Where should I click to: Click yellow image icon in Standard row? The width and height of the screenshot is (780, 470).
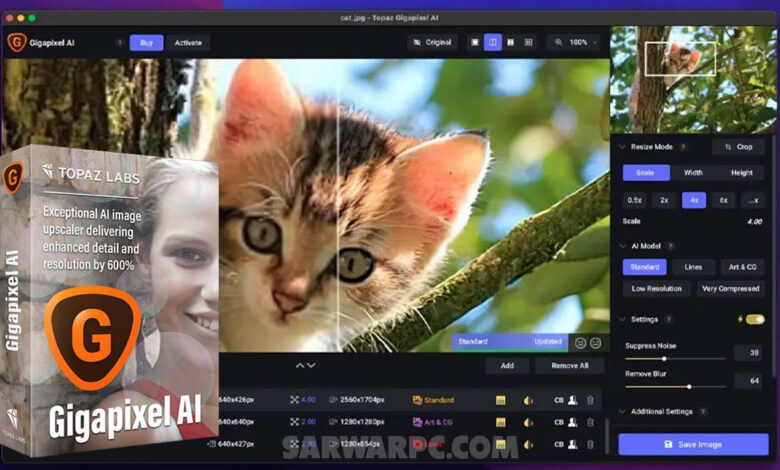[x=500, y=400]
